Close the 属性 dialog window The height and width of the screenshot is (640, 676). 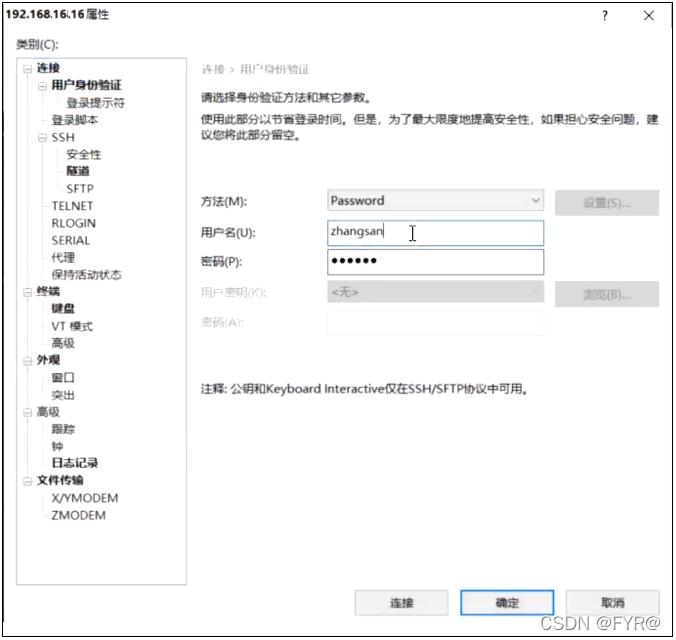649,16
